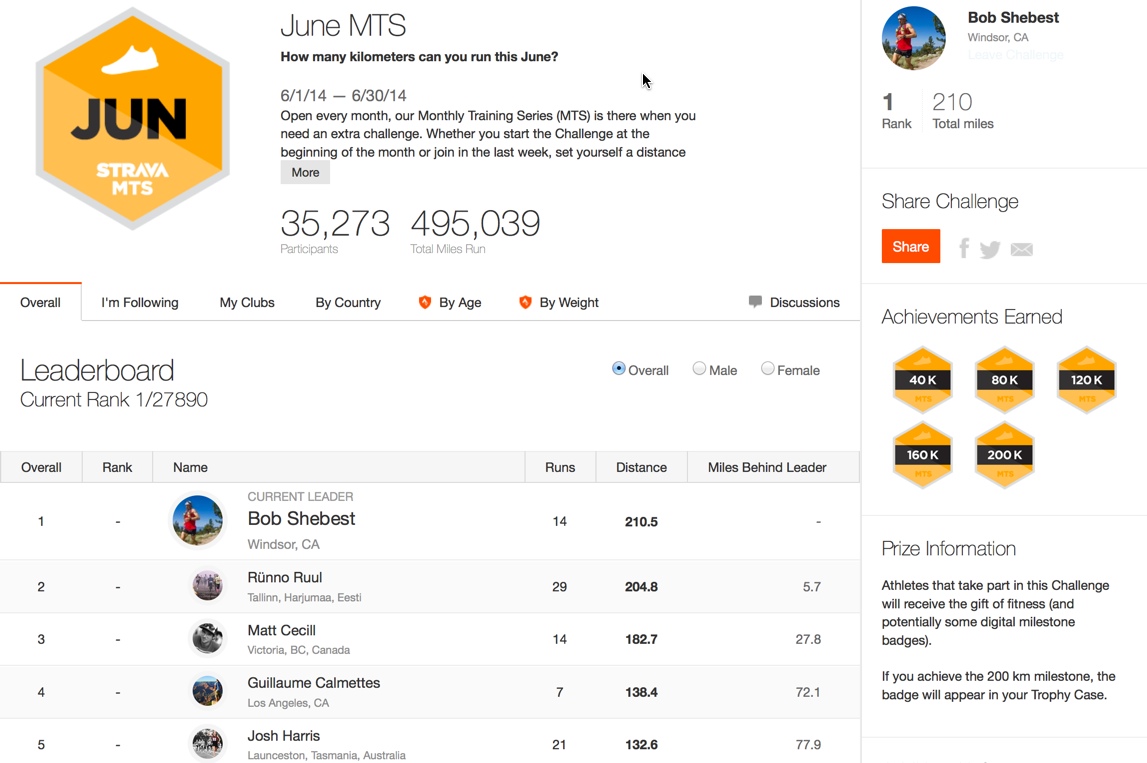Share challenge via Twitter icon
1147x763 pixels.
tap(990, 249)
